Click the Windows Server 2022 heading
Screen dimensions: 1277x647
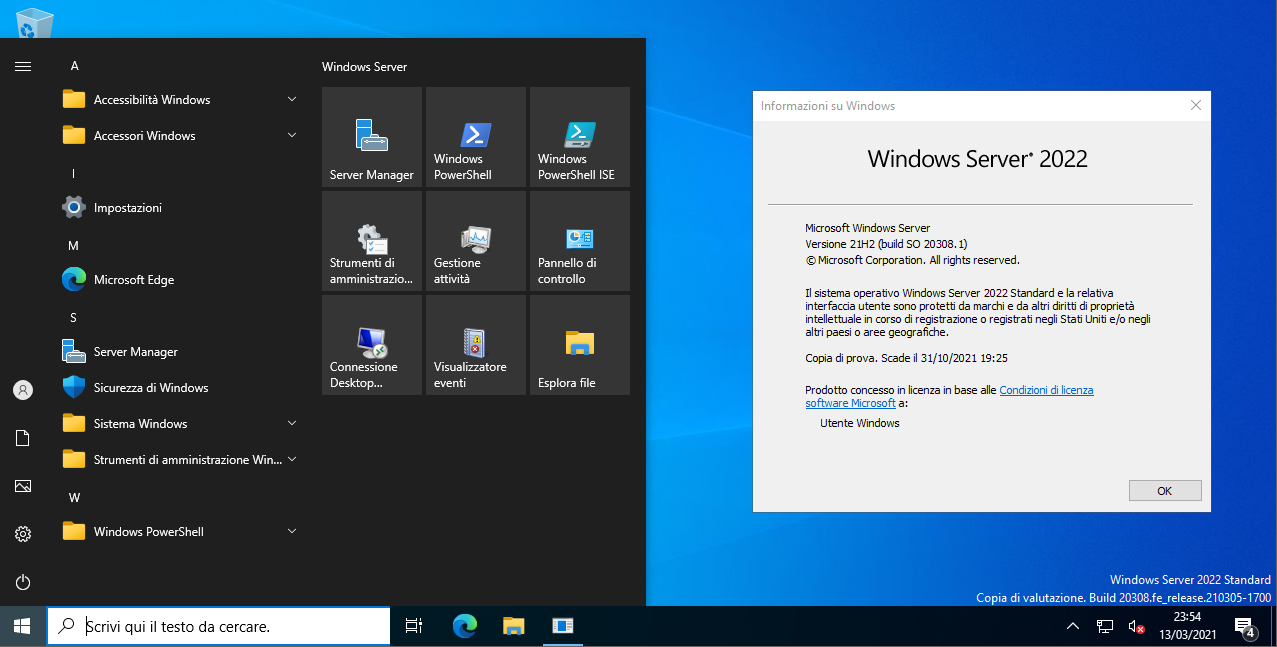[x=977, y=159]
